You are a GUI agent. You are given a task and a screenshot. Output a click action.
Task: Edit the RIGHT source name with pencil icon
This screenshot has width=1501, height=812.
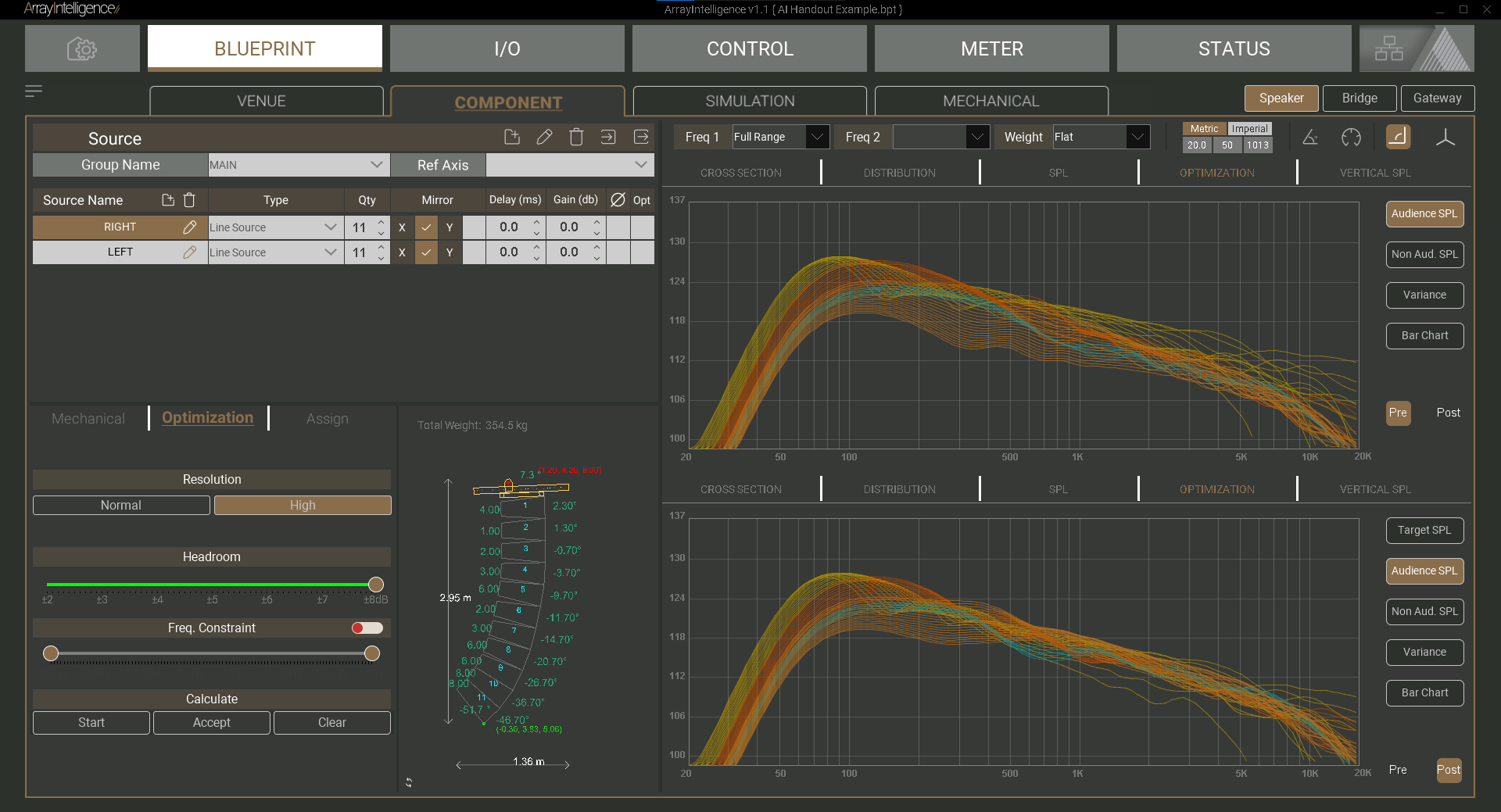point(189,227)
